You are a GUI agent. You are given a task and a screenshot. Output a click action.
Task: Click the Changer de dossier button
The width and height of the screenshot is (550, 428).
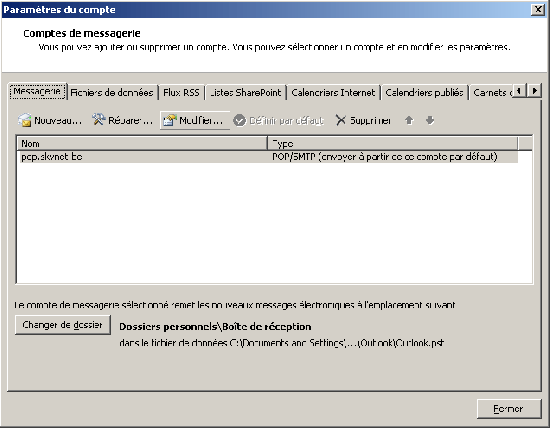click(x=63, y=325)
